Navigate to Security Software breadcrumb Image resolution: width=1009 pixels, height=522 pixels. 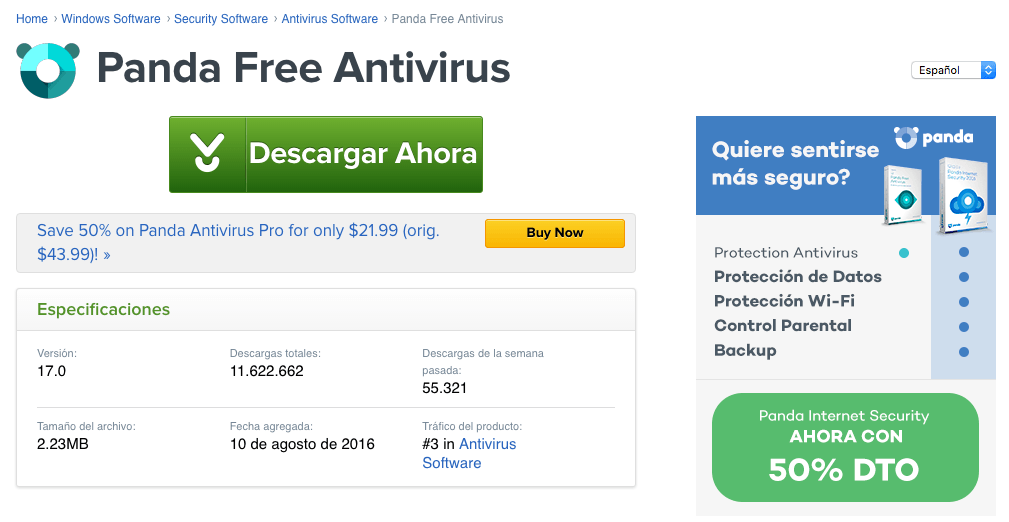click(x=221, y=19)
